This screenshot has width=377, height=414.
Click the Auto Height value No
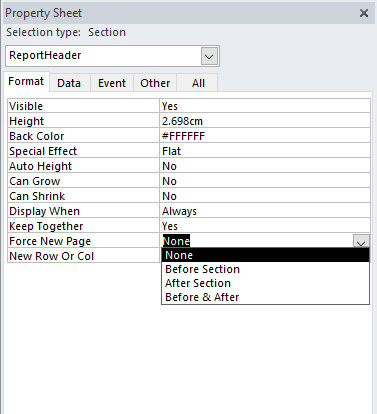click(265, 166)
